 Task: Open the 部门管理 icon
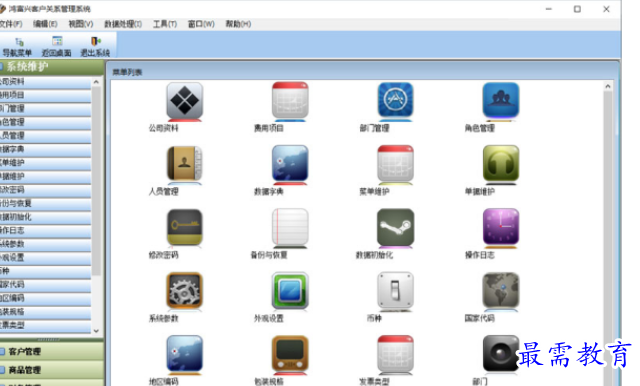coord(395,100)
